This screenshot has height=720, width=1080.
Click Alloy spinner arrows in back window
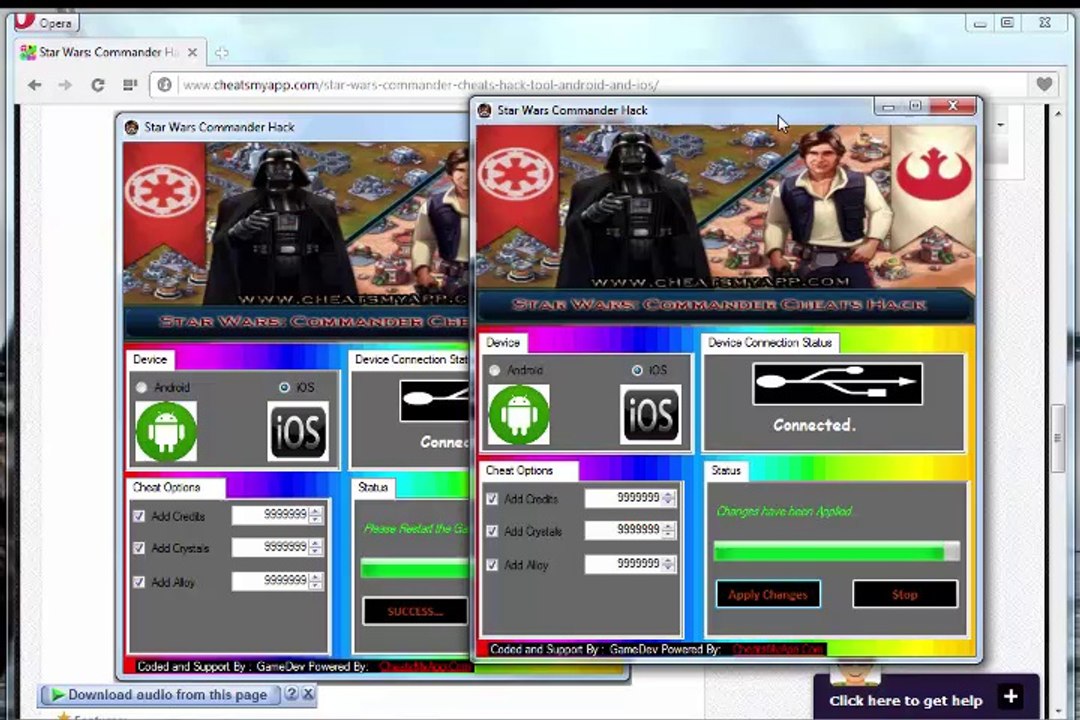(x=315, y=581)
